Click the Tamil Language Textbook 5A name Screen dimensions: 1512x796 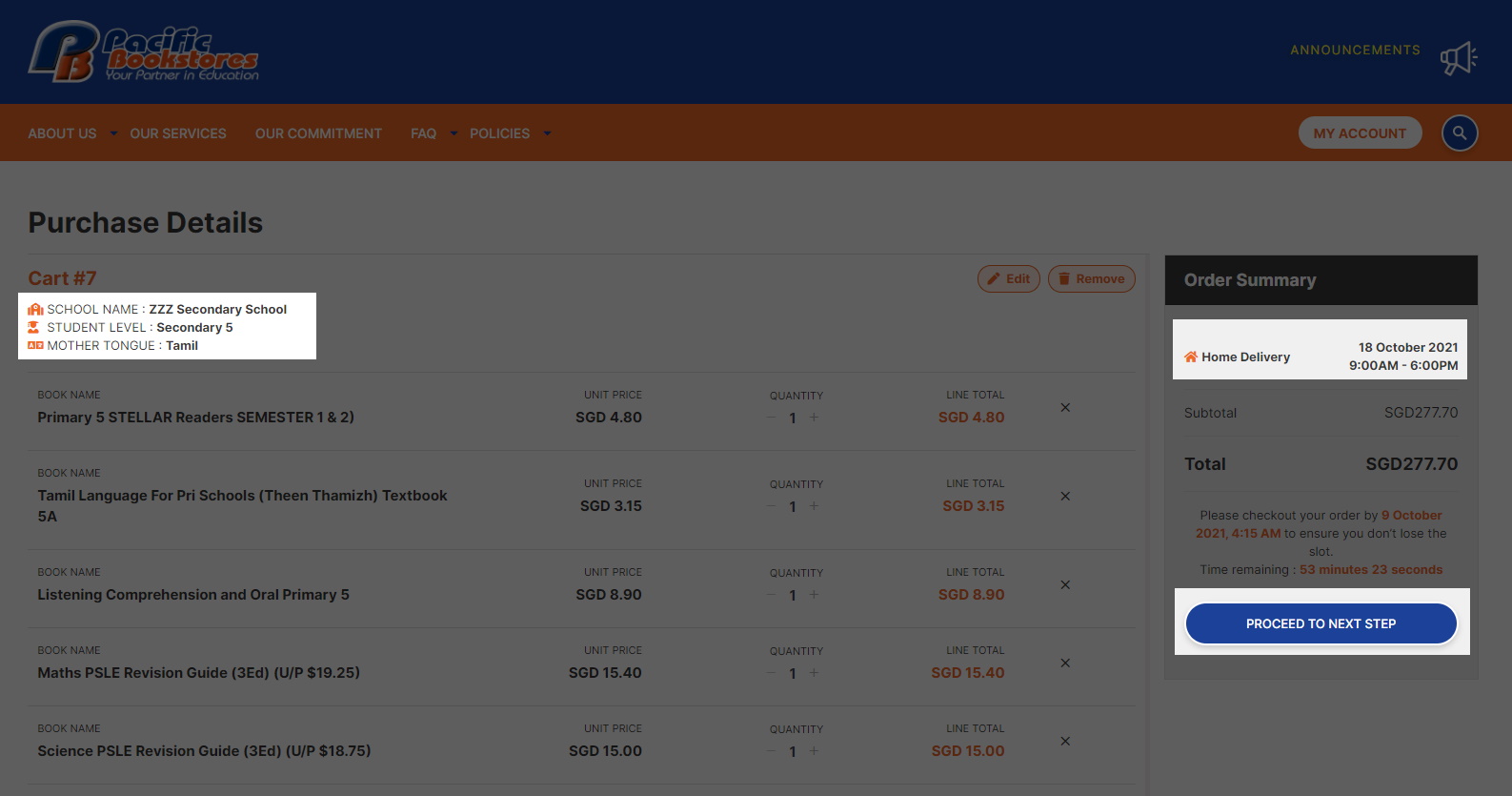(x=242, y=506)
